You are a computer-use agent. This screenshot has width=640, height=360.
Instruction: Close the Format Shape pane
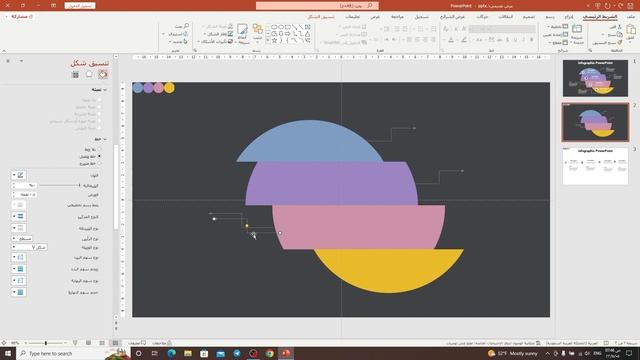[x=8, y=61]
